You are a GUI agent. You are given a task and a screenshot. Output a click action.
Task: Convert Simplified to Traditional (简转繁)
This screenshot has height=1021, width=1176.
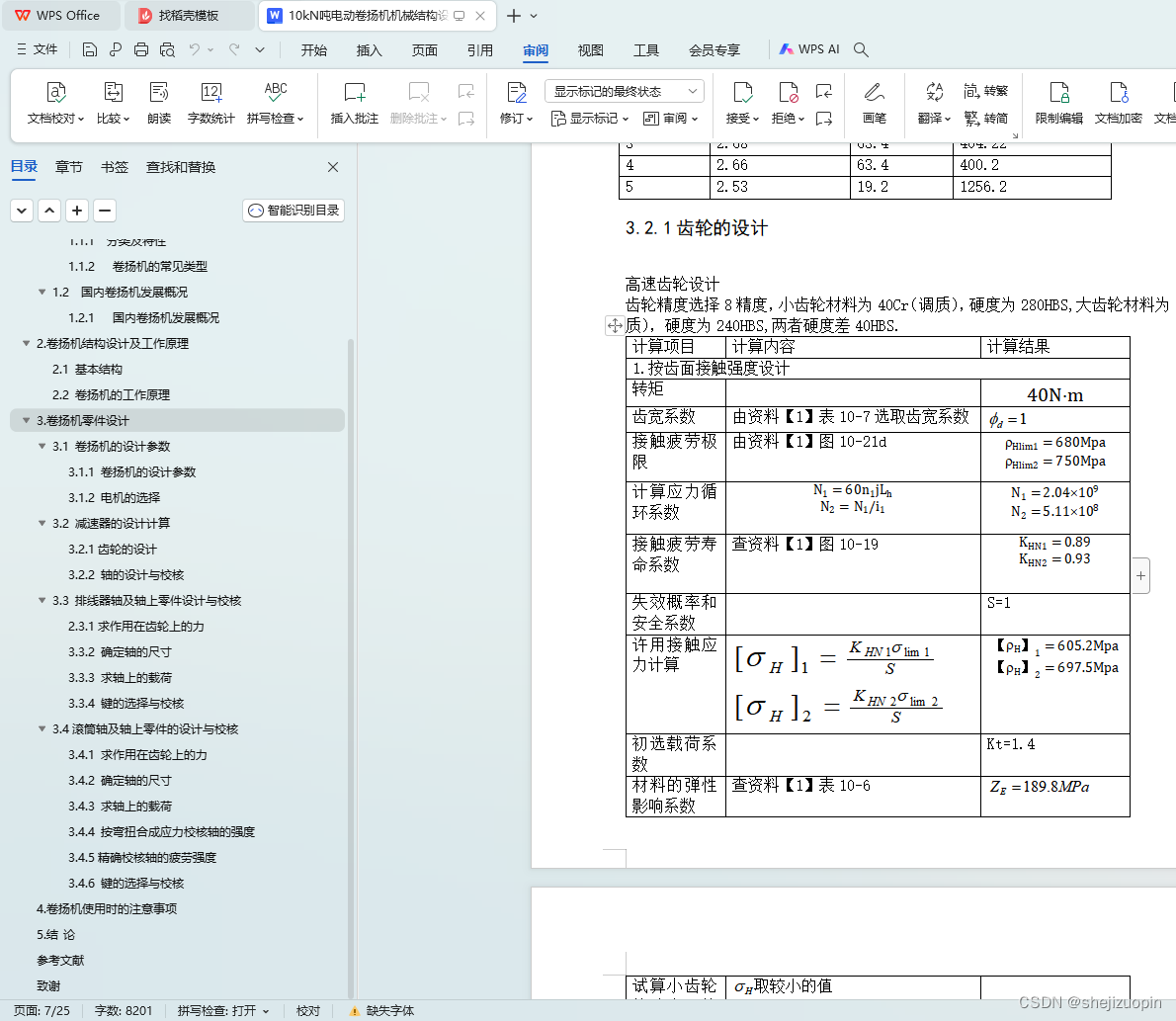click(985, 91)
